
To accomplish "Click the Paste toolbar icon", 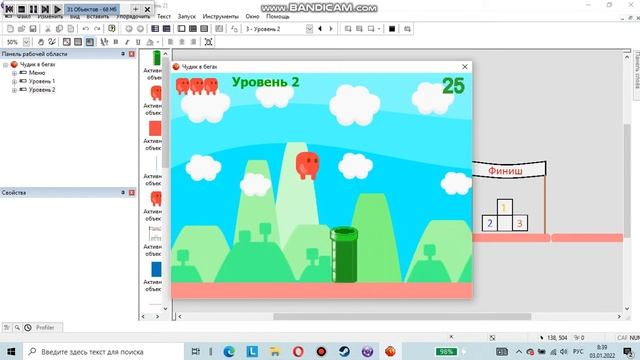I will click(x=71, y=29).
